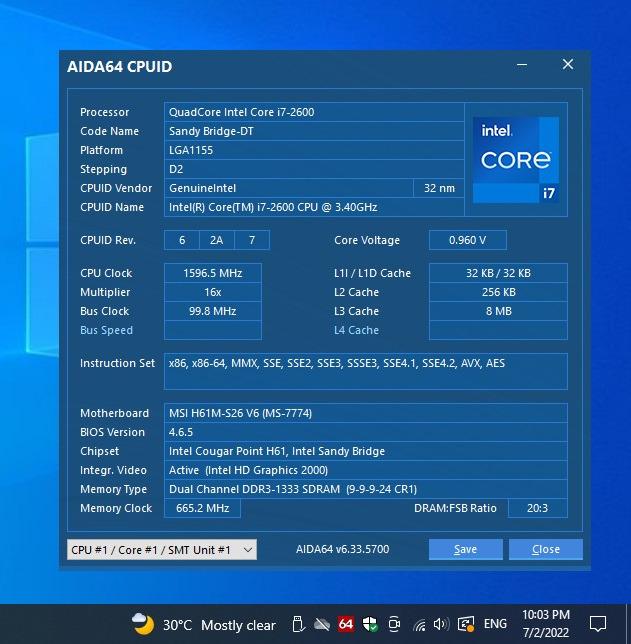
Task: Click the BIOS Version 4.6.5 field
Action: (366, 432)
